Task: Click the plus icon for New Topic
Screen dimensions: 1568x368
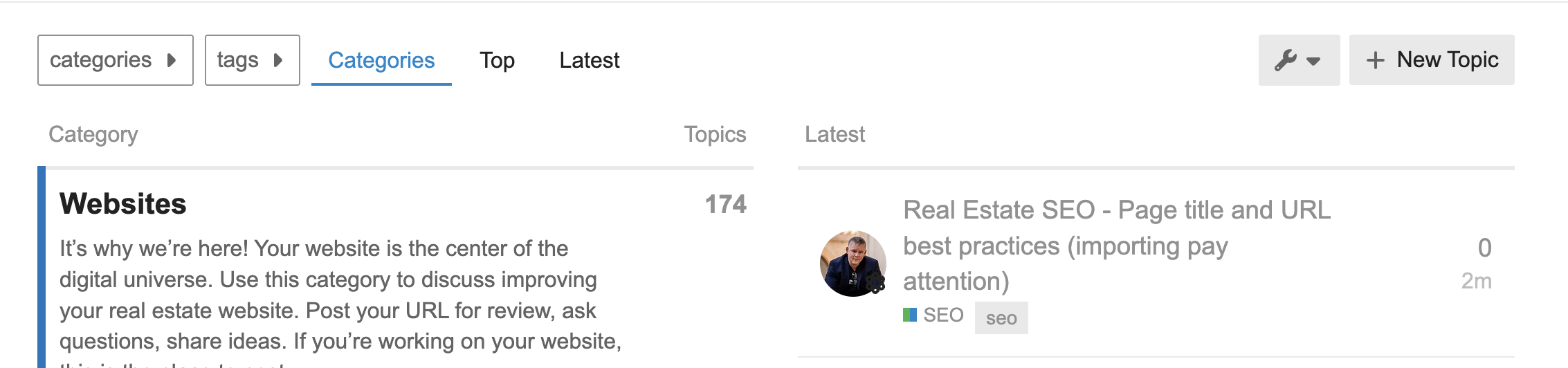Action: pos(1376,60)
